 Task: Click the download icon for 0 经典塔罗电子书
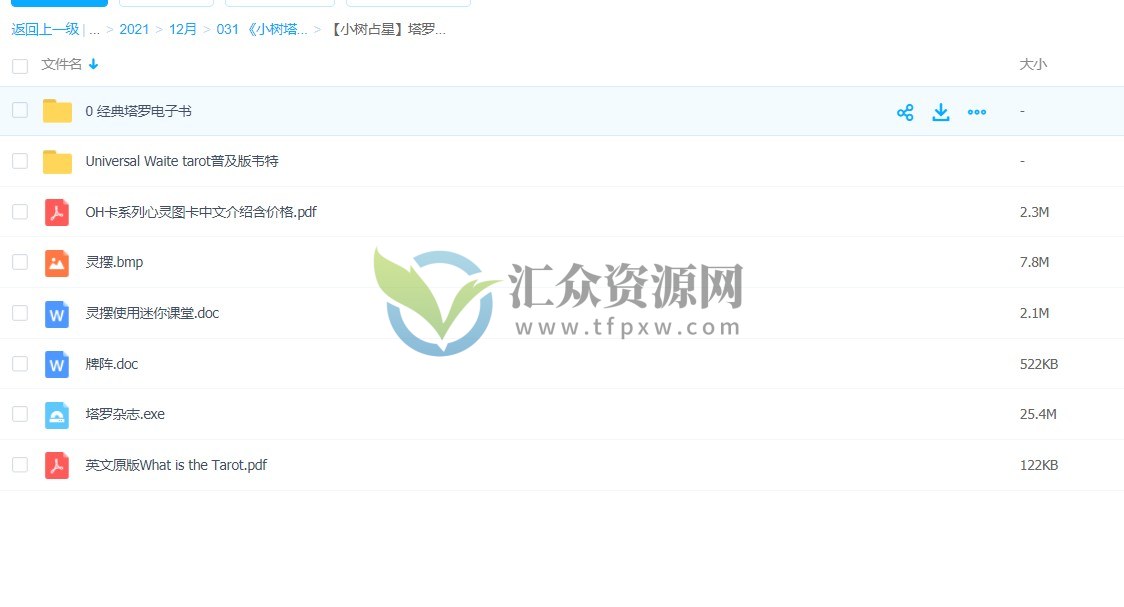[941, 112]
